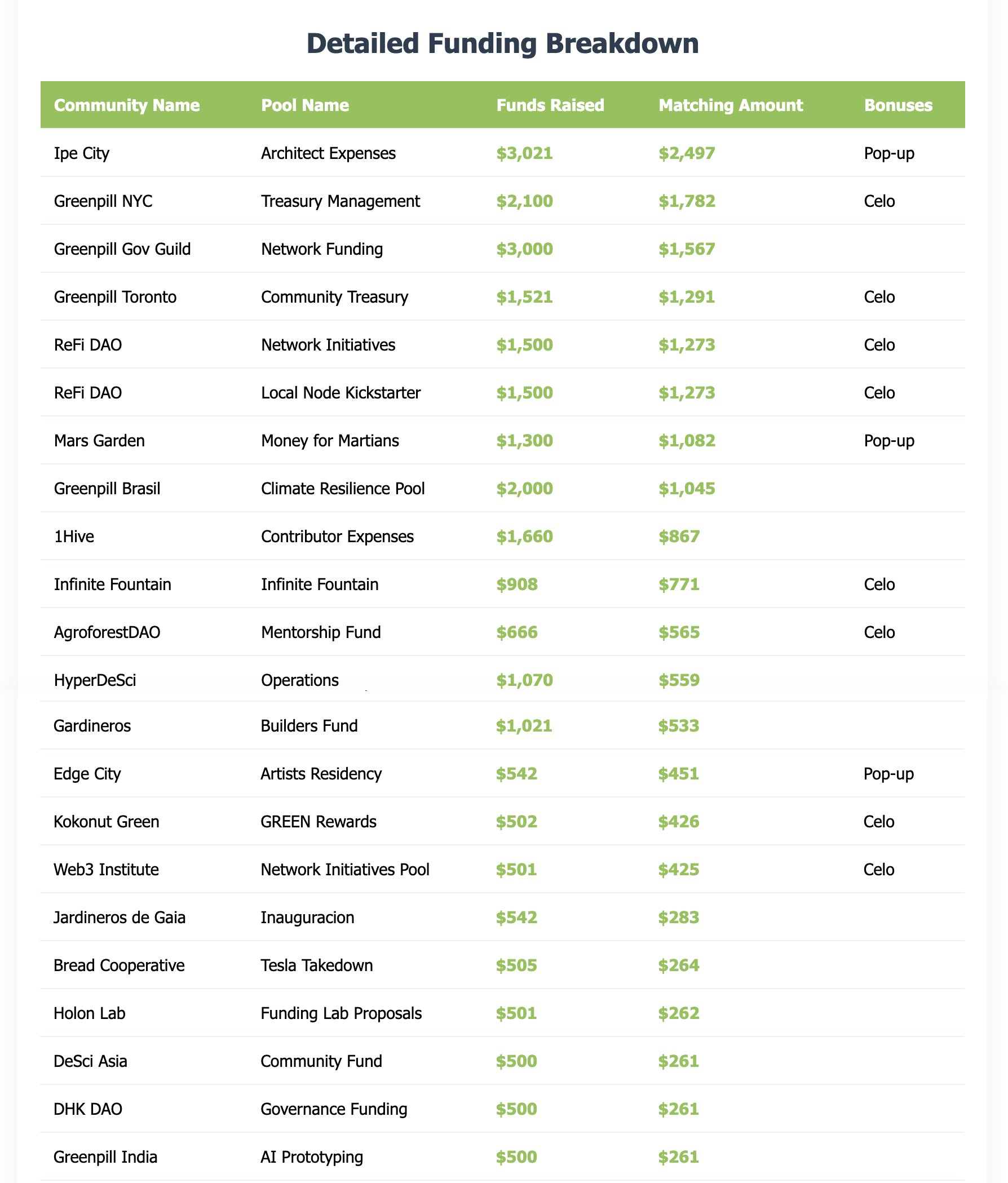The image size is (1008, 1183).
Task: Click the Celo bonus for Greenpill NYC
Action: click(x=879, y=201)
